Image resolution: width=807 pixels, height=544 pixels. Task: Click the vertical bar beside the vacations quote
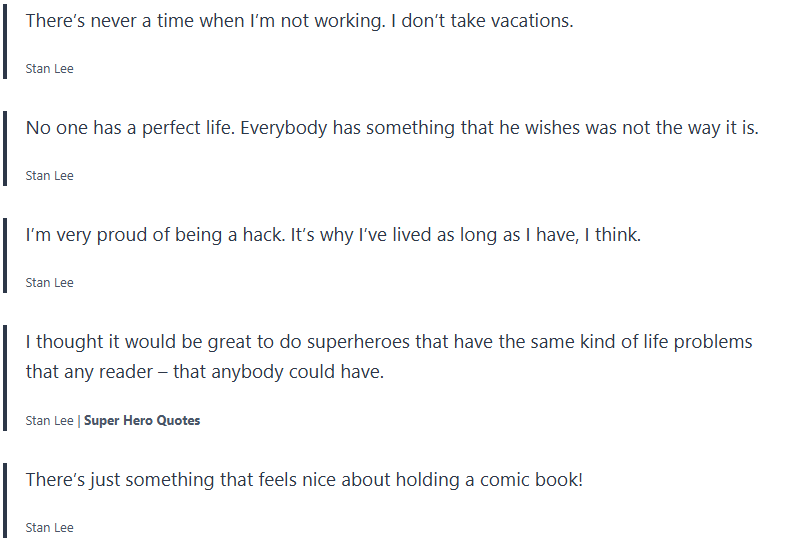coord(5,42)
